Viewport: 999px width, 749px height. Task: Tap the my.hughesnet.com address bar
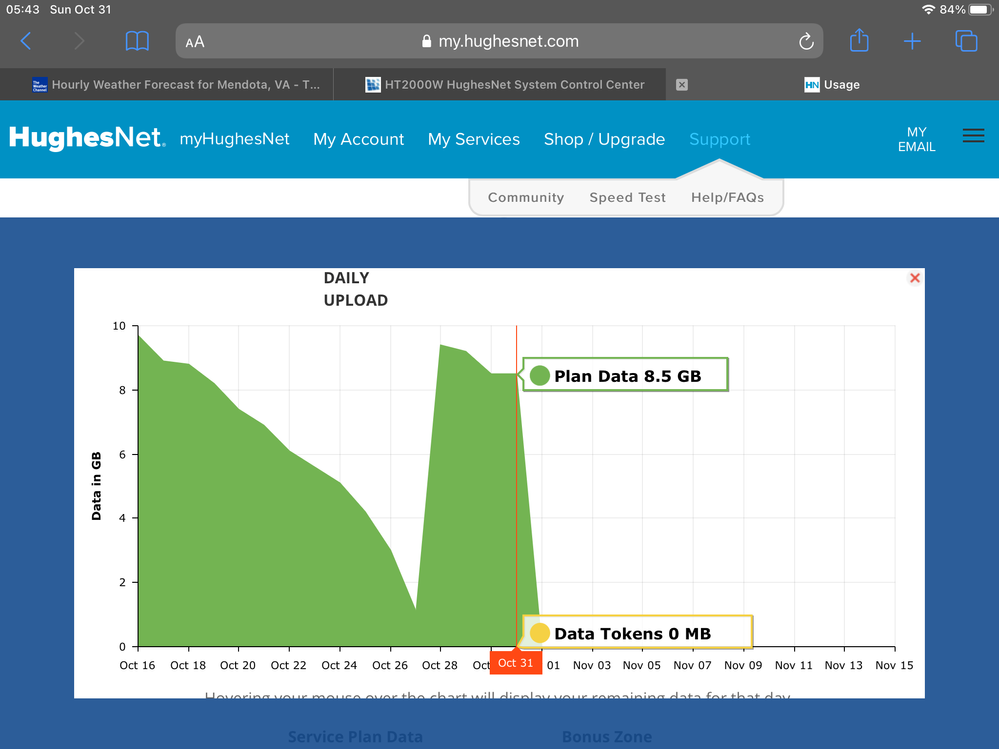point(500,42)
